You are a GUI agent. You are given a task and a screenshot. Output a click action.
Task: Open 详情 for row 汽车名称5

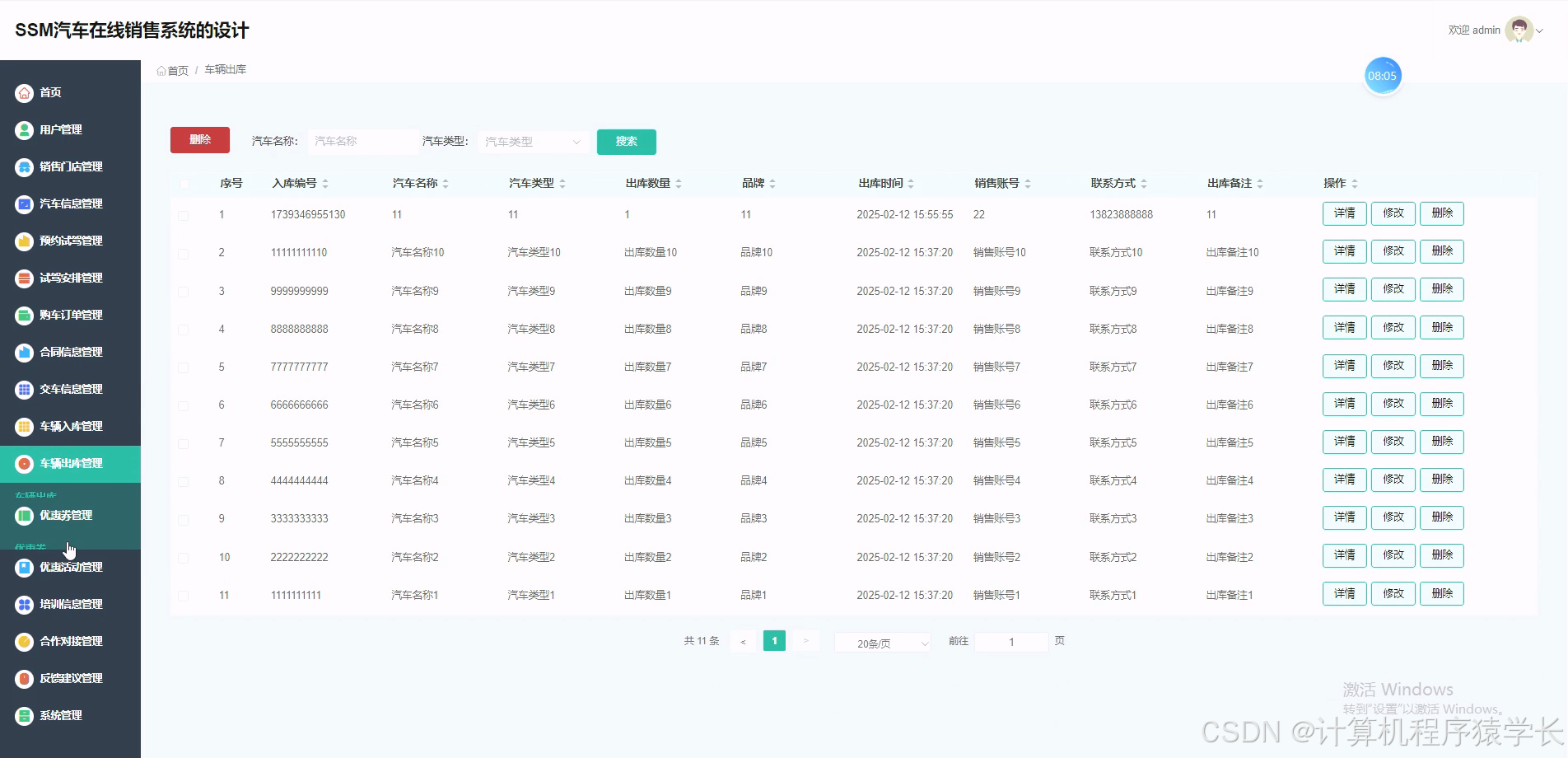click(x=1345, y=442)
